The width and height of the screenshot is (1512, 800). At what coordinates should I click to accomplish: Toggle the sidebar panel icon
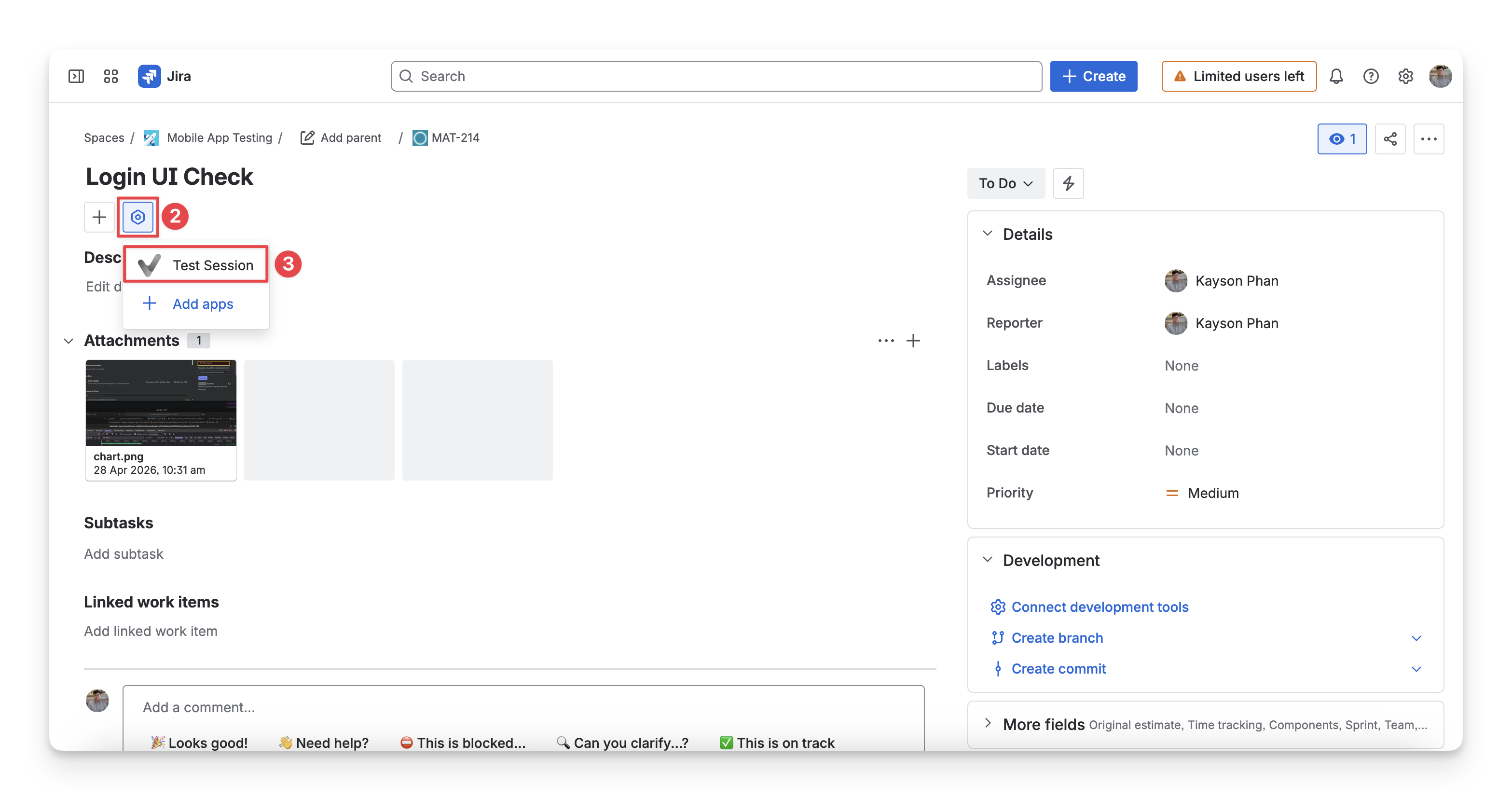[76, 76]
